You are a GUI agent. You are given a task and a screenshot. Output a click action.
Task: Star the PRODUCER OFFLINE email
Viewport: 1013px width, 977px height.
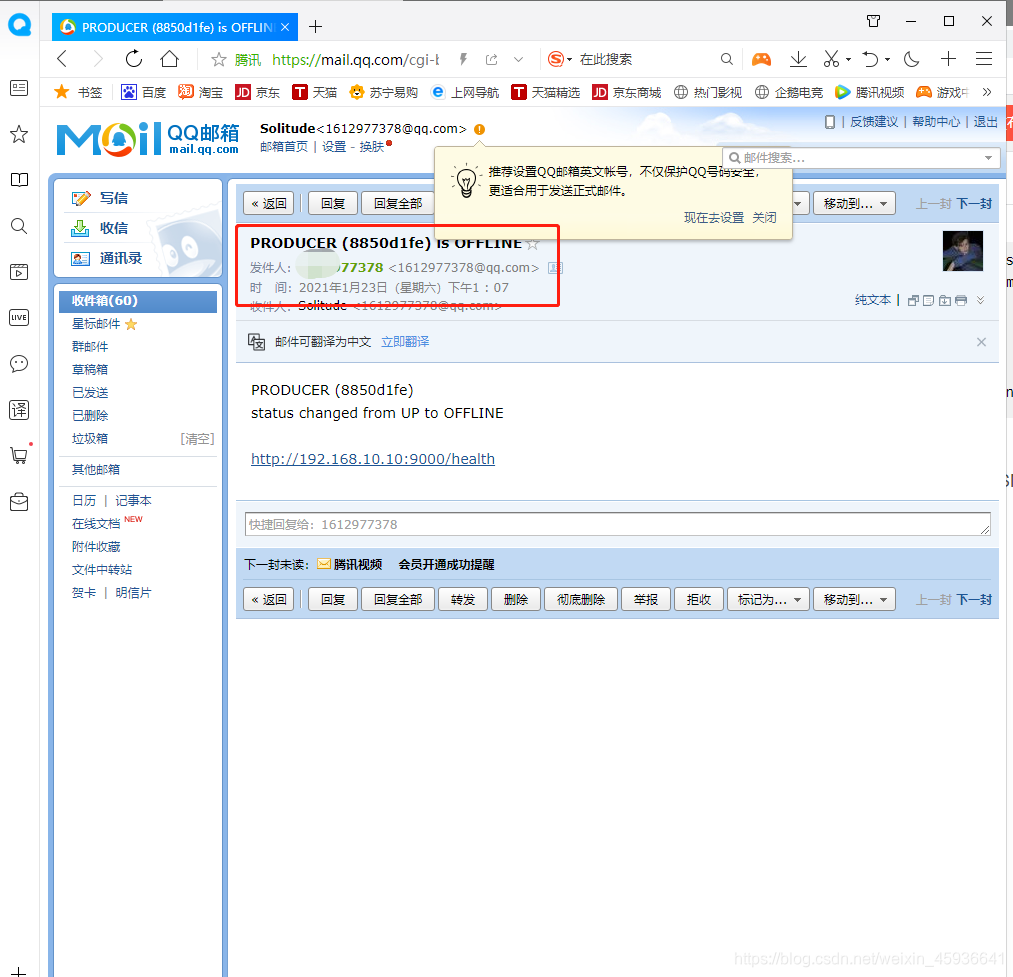coord(533,244)
